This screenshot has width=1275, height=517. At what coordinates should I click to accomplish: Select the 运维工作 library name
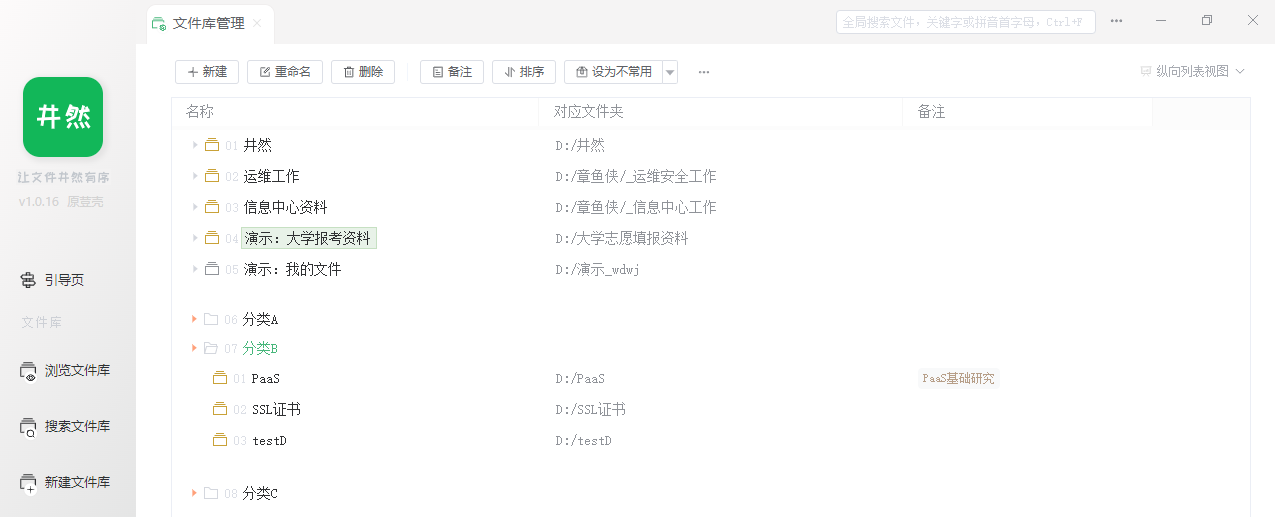(272, 176)
